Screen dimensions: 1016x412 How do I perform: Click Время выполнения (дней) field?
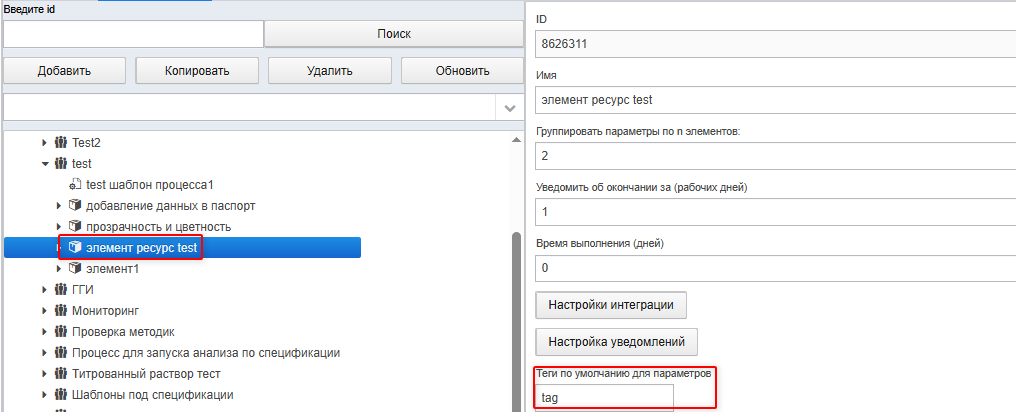click(776, 268)
